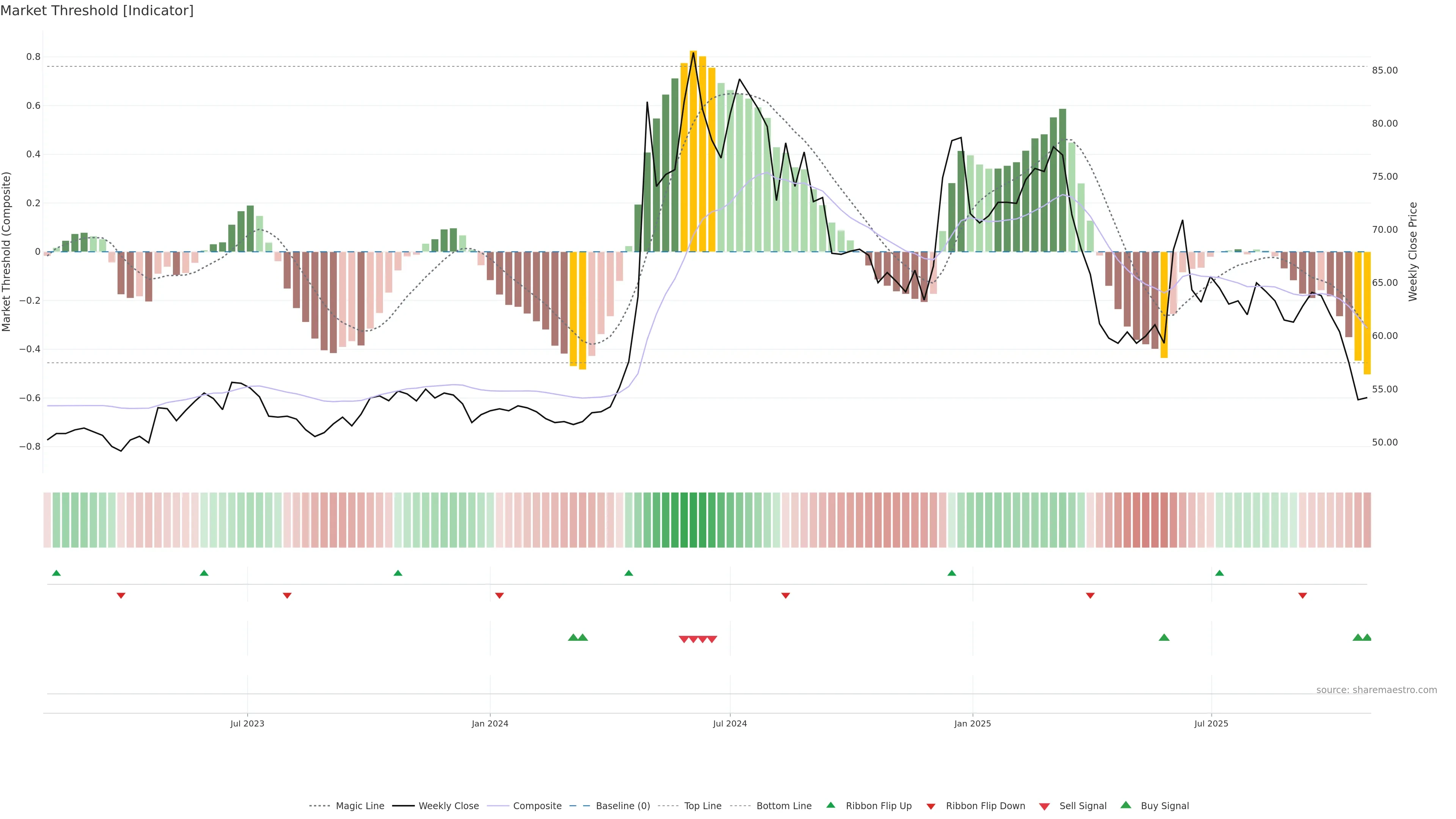Click the source: sharemaestro.com text
The height and width of the screenshot is (819, 1456).
pyautogui.click(x=1376, y=690)
